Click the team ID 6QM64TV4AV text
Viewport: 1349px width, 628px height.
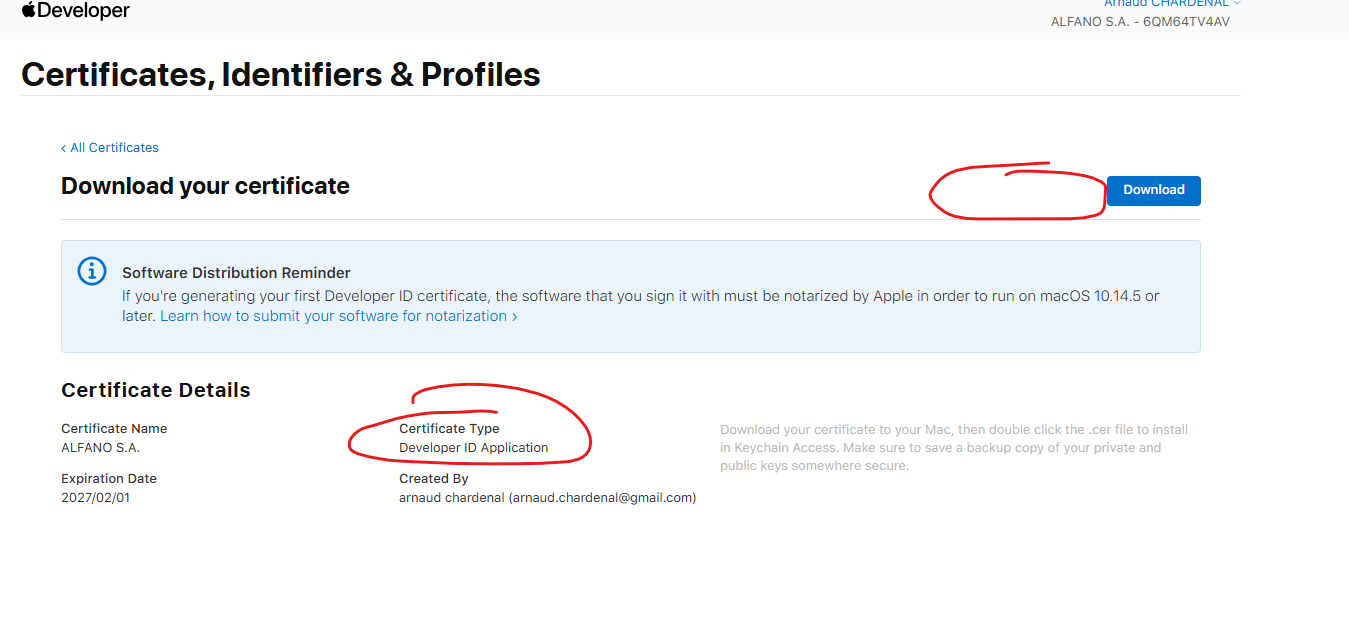1186,22
